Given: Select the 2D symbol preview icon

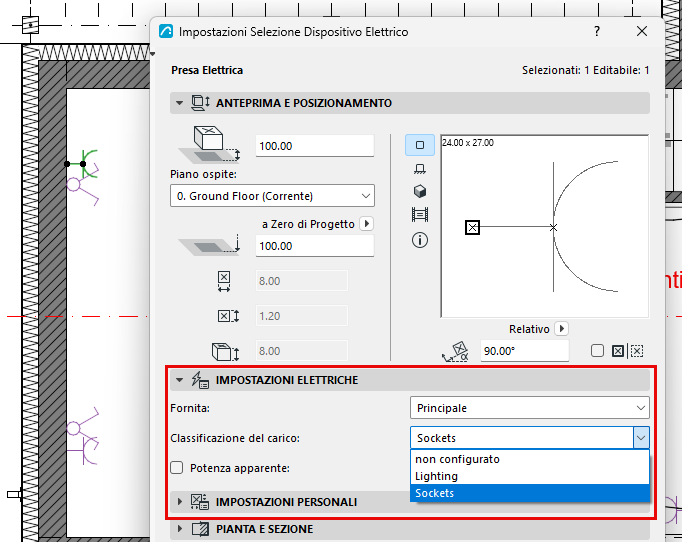Looking at the screenshot, I should tap(420, 145).
